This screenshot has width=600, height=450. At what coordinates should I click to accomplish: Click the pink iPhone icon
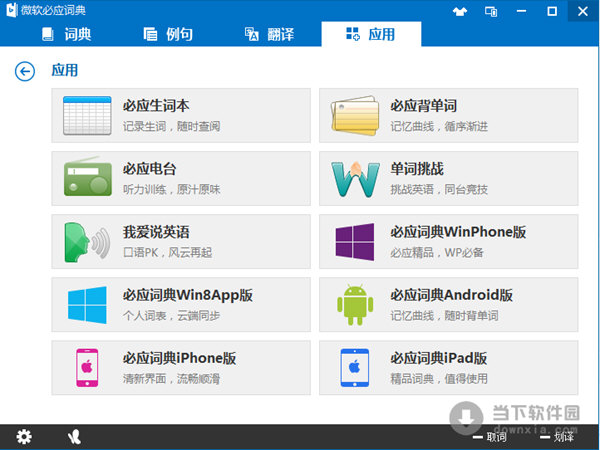(x=87, y=368)
